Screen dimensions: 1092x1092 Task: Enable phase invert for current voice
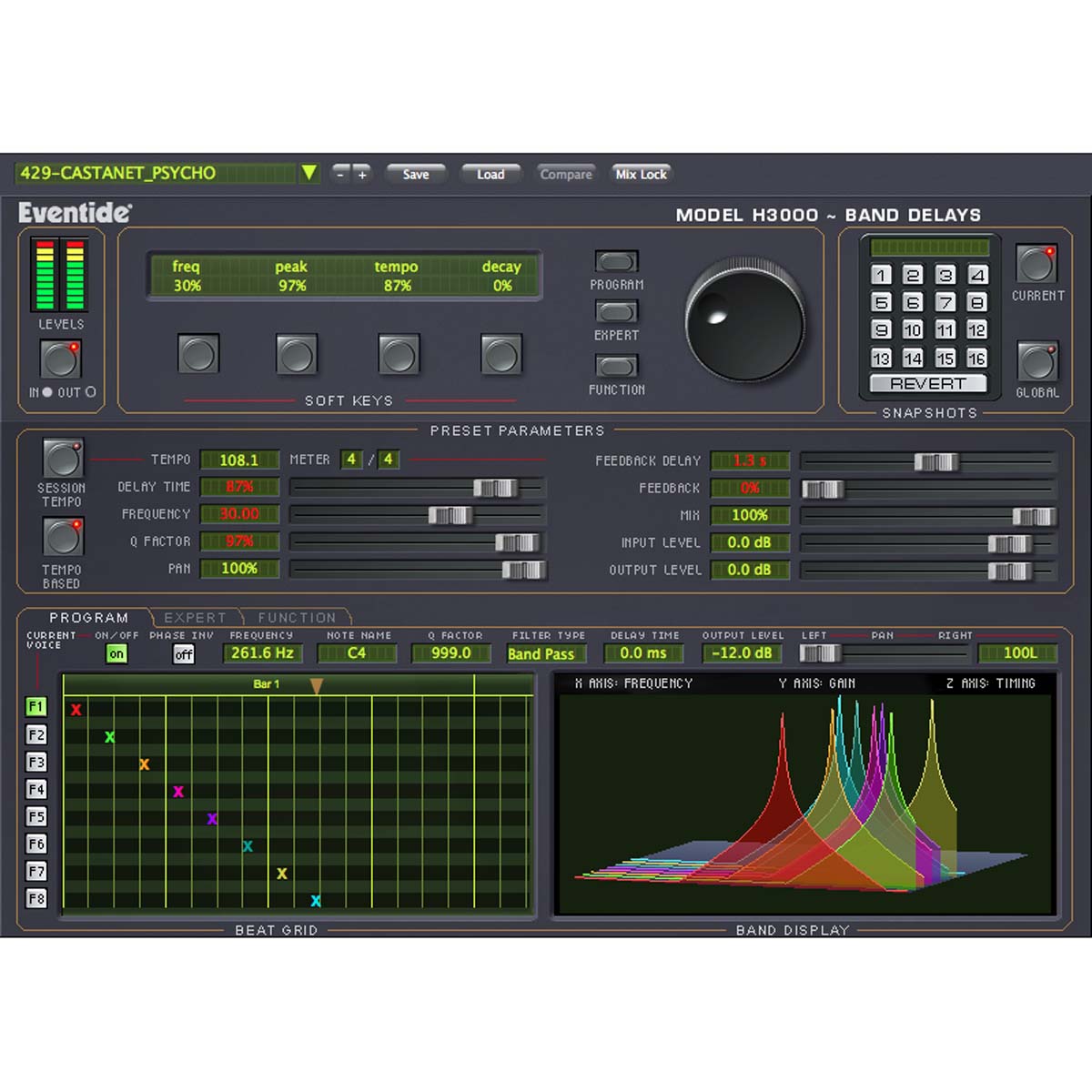184,653
